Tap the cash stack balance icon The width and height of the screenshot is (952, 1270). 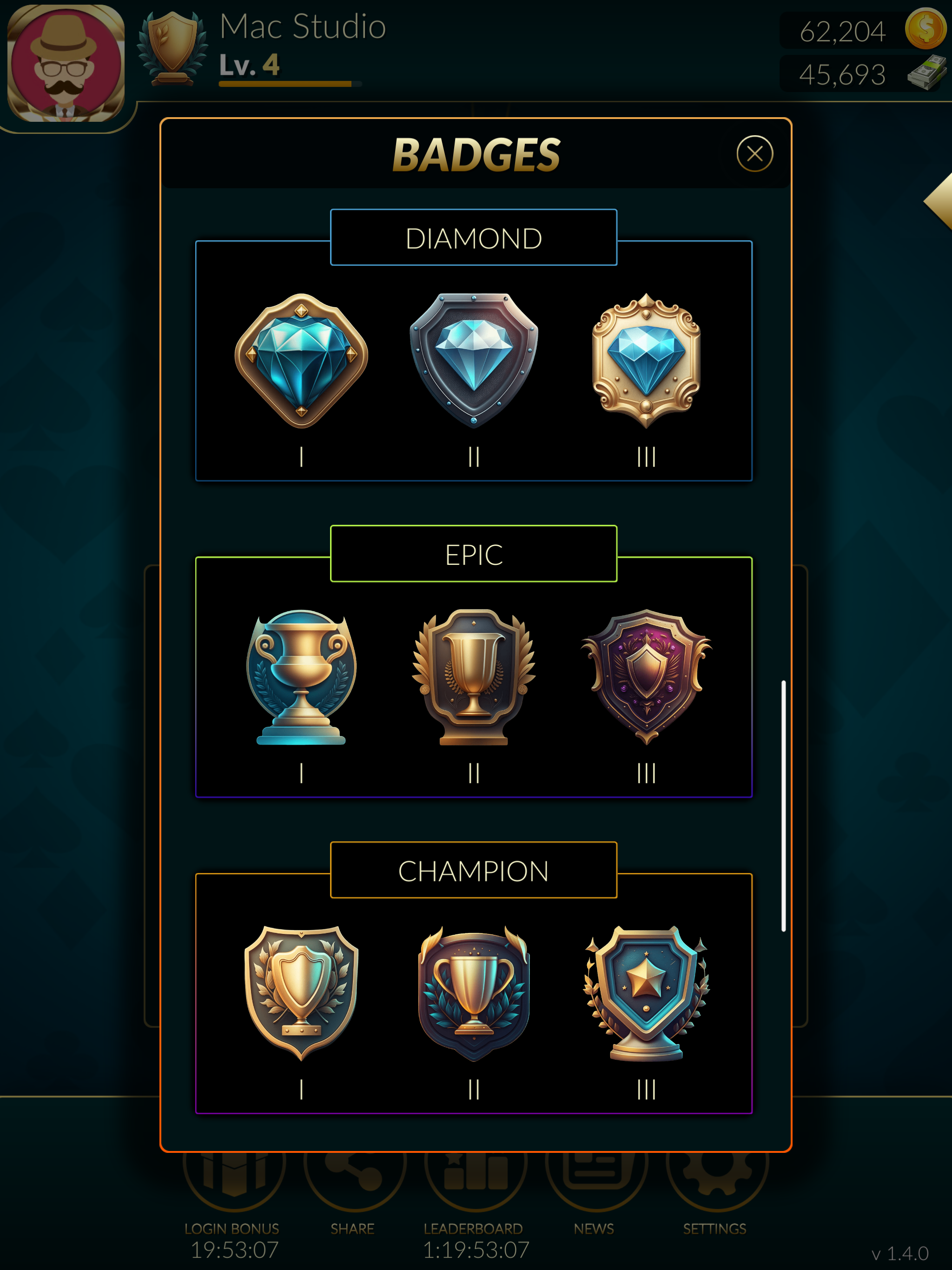pyautogui.click(x=927, y=73)
